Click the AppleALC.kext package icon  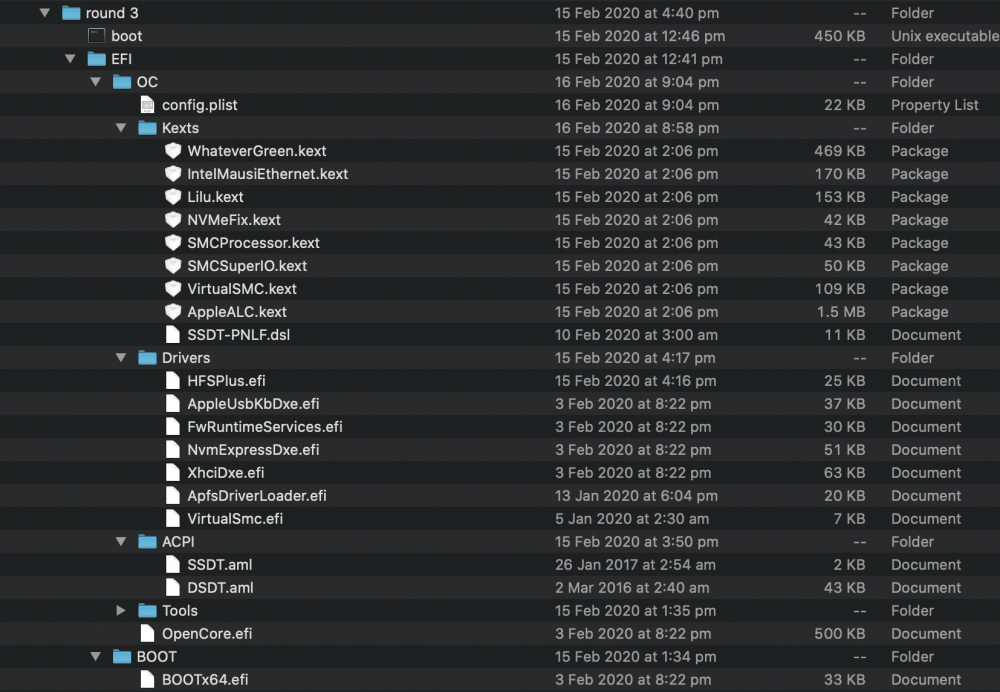(x=173, y=312)
